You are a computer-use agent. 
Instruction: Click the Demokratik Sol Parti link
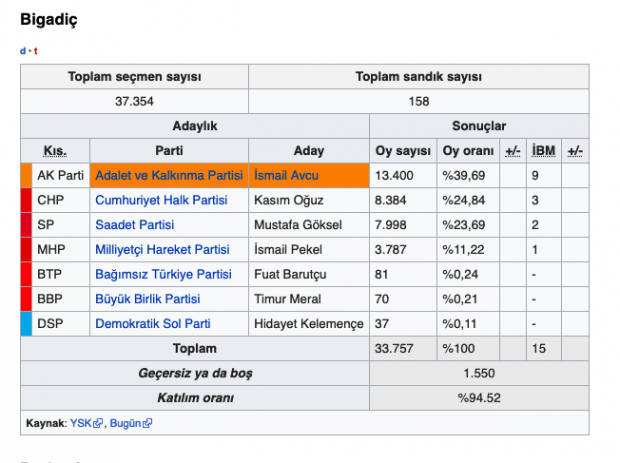pos(152,324)
